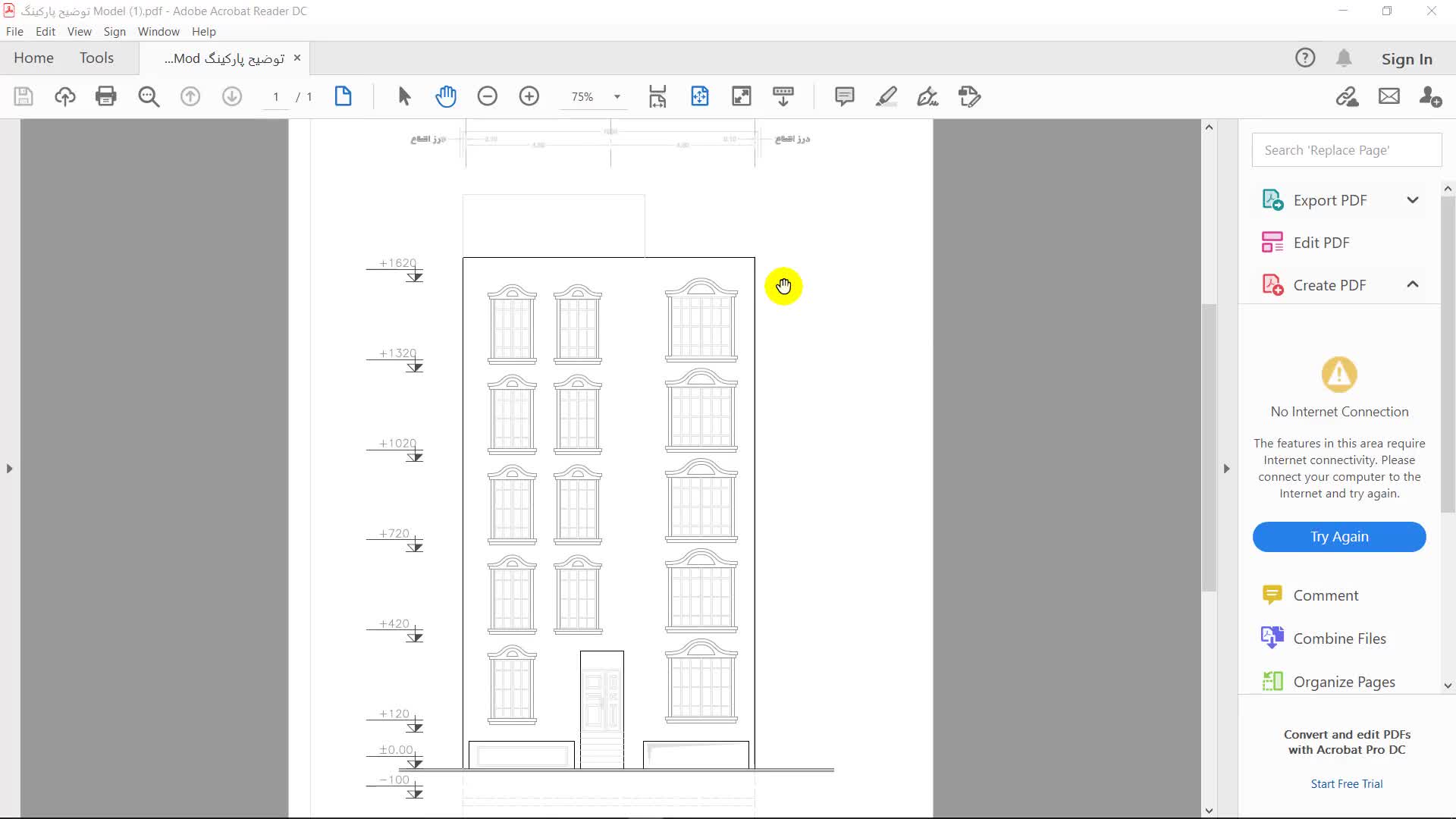This screenshot has height=819, width=1456.
Task: Click the Start Free Trial link
Action: (x=1346, y=784)
